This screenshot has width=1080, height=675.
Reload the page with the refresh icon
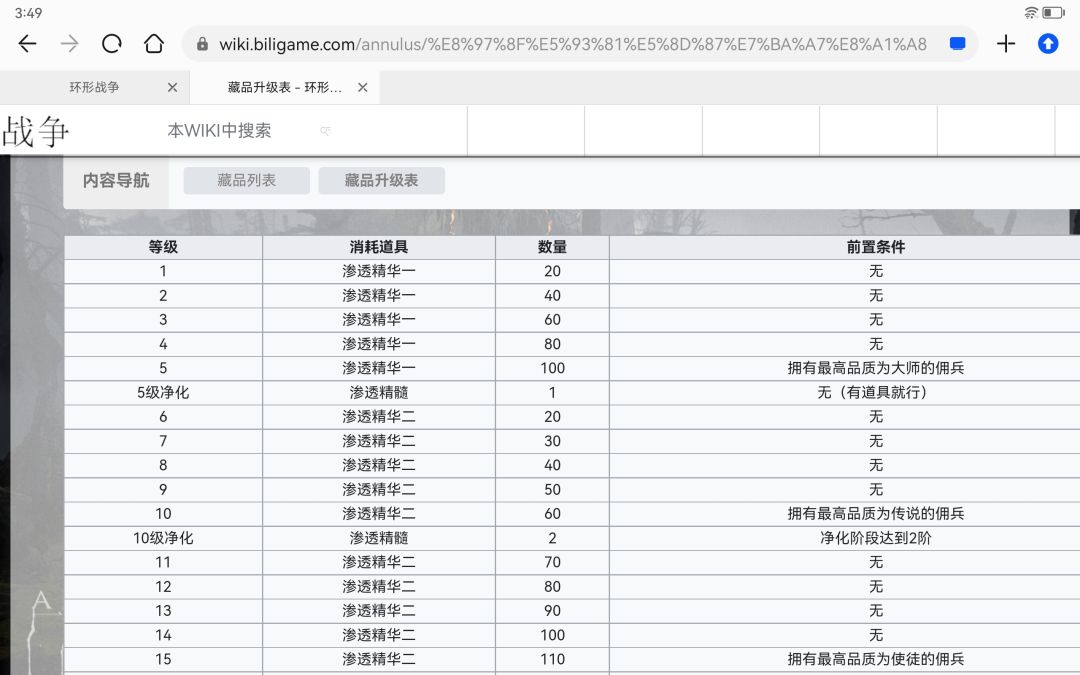[112, 44]
